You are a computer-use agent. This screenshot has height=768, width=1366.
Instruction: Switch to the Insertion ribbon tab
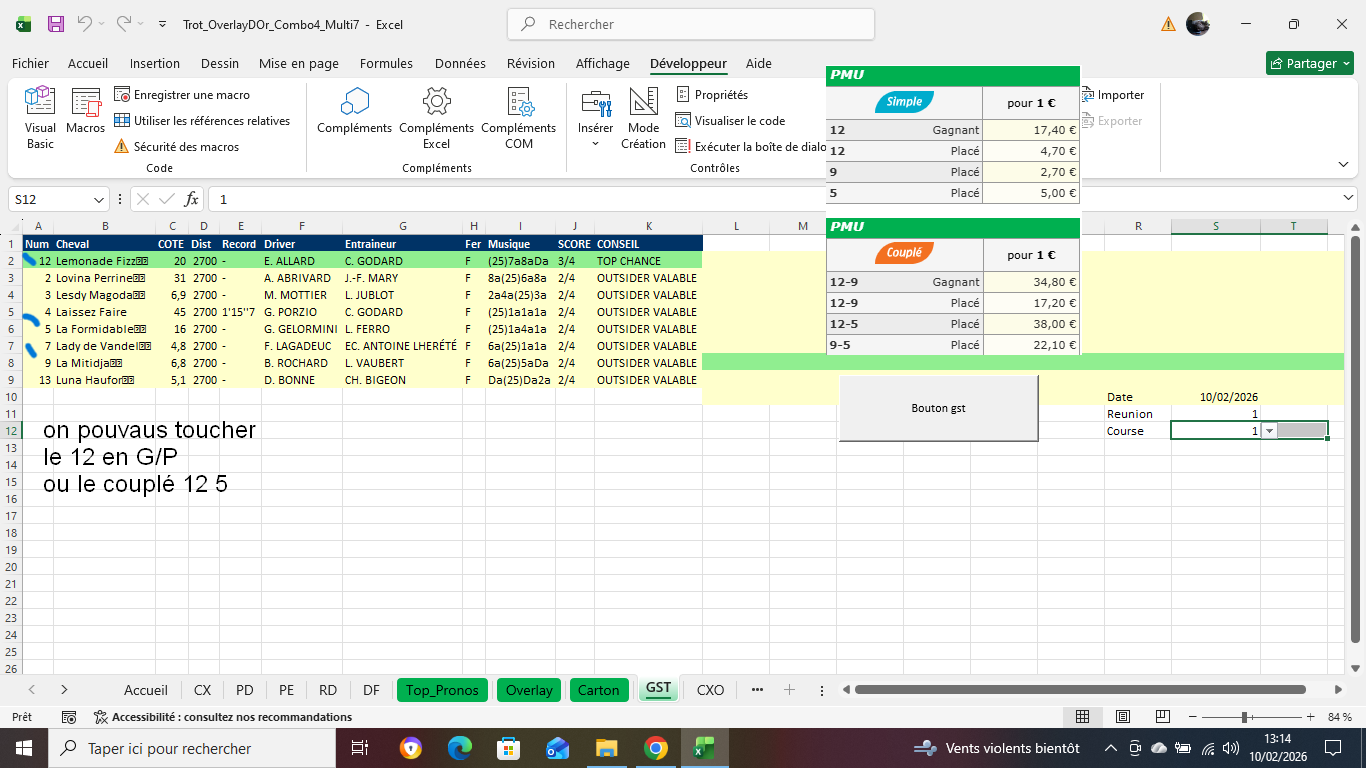pyautogui.click(x=155, y=63)
